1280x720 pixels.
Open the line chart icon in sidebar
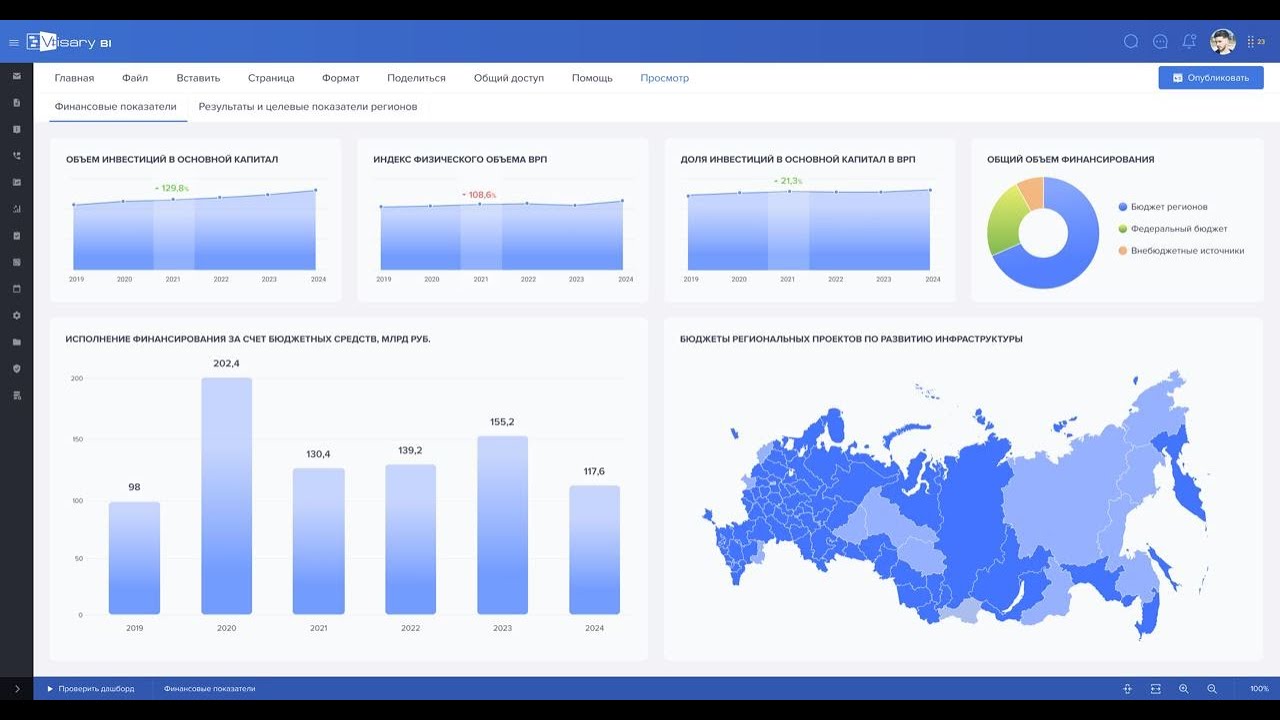pos(17,183)
